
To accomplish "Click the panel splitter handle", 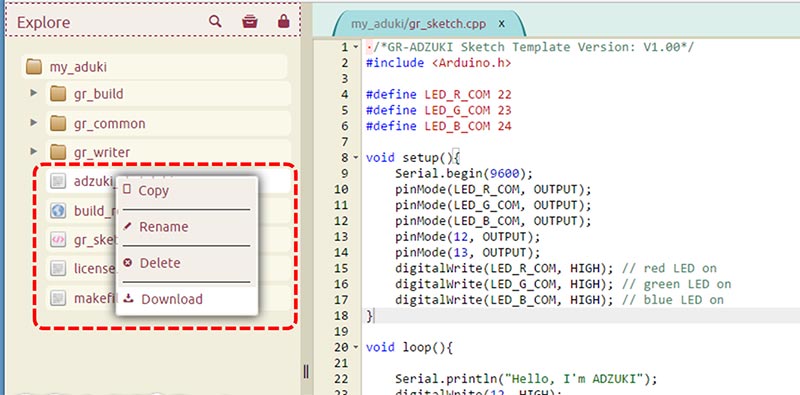I will click(306, 371).
